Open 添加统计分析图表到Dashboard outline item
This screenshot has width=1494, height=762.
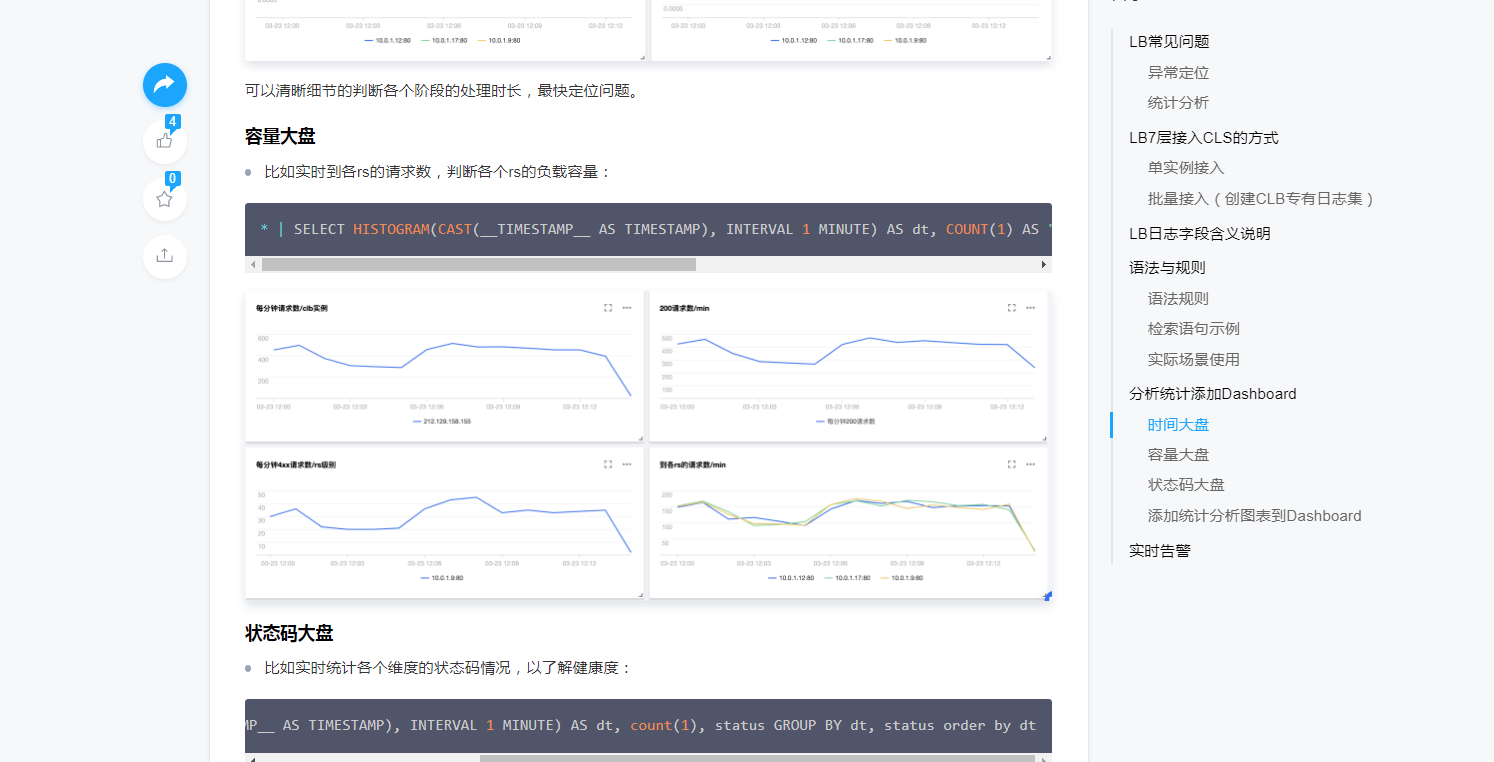click(1255, 516)
